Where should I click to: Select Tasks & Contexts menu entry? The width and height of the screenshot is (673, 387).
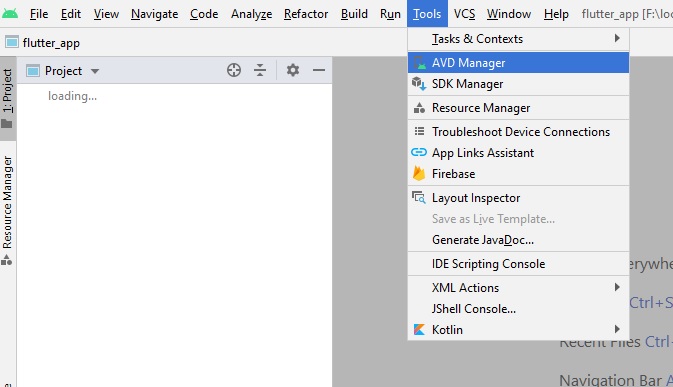(x=518, y=39)
